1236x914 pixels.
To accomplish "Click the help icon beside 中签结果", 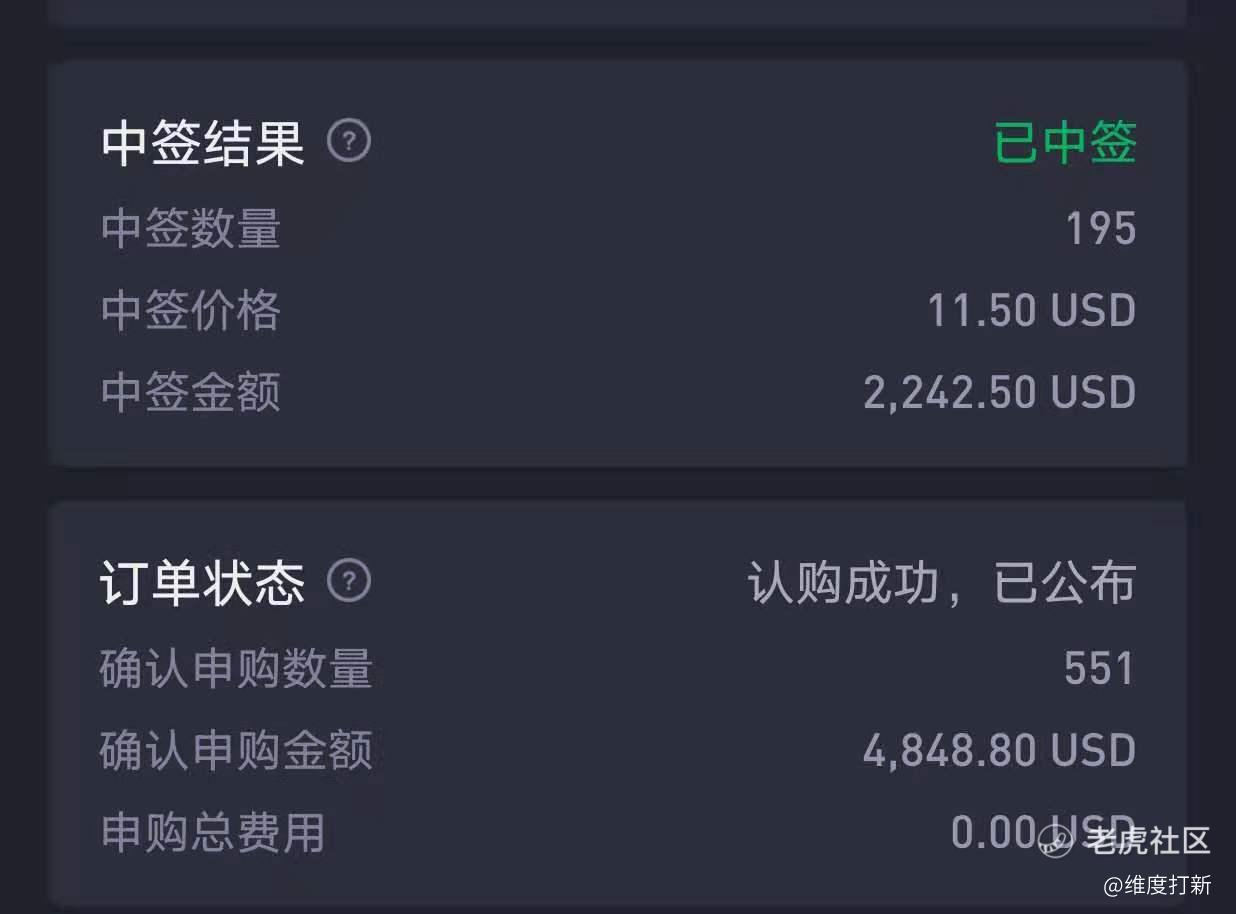I will point(349,142).
